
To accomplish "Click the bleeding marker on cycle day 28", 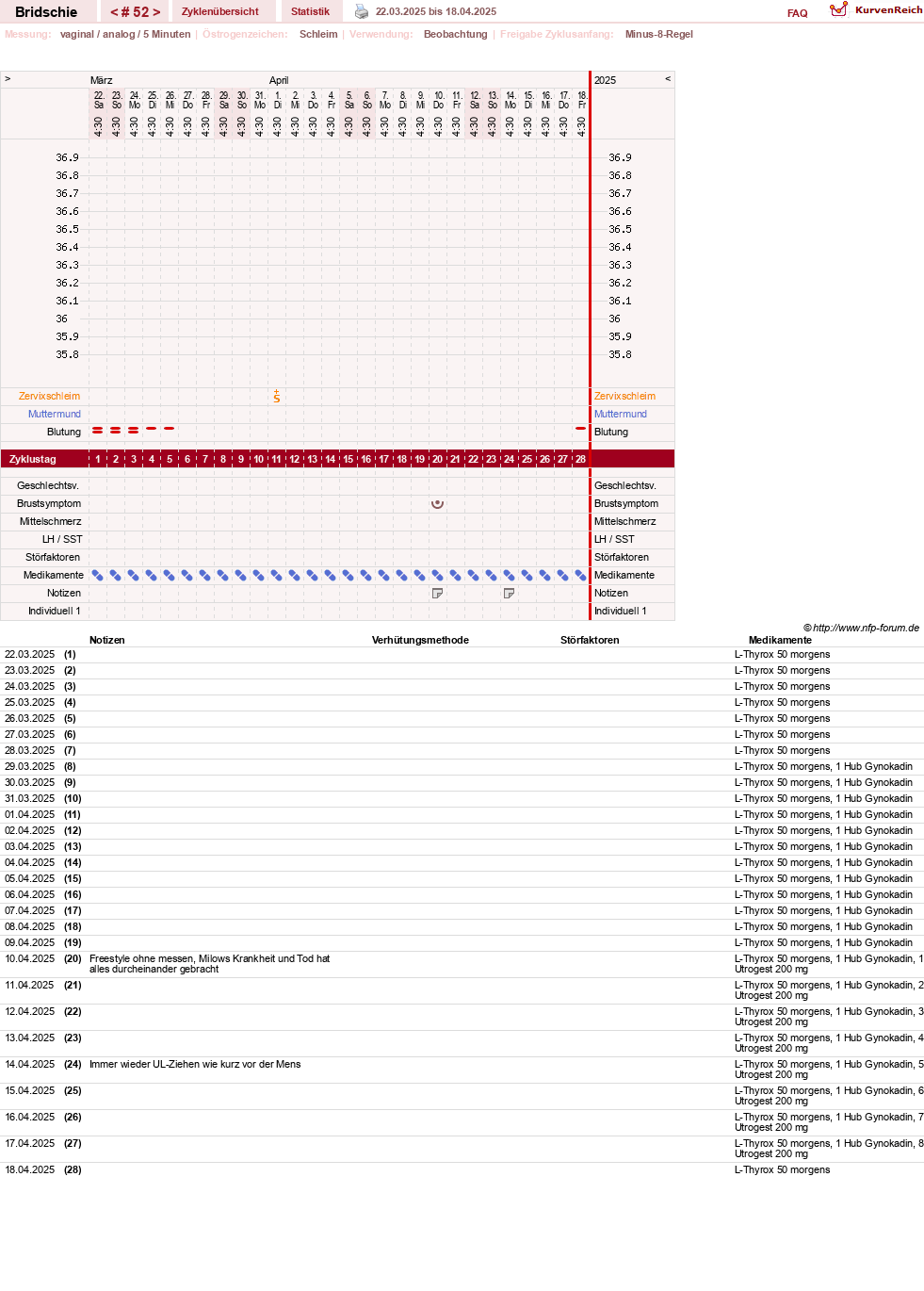I will [580, 429].
